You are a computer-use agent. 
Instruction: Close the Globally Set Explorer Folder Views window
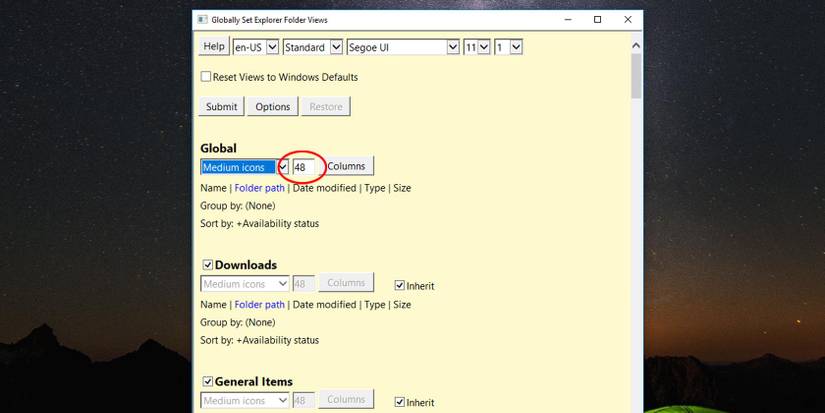point(628,19)
